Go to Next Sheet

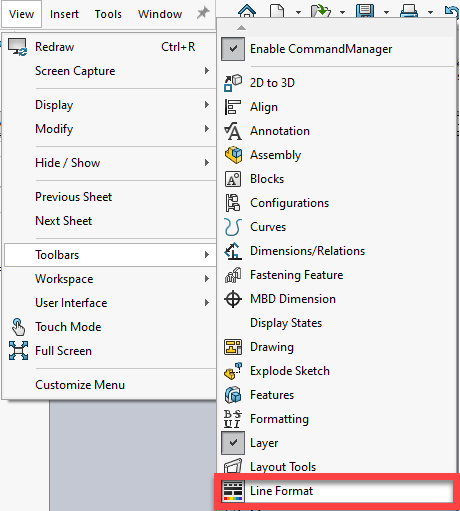[x=63, y=221]
